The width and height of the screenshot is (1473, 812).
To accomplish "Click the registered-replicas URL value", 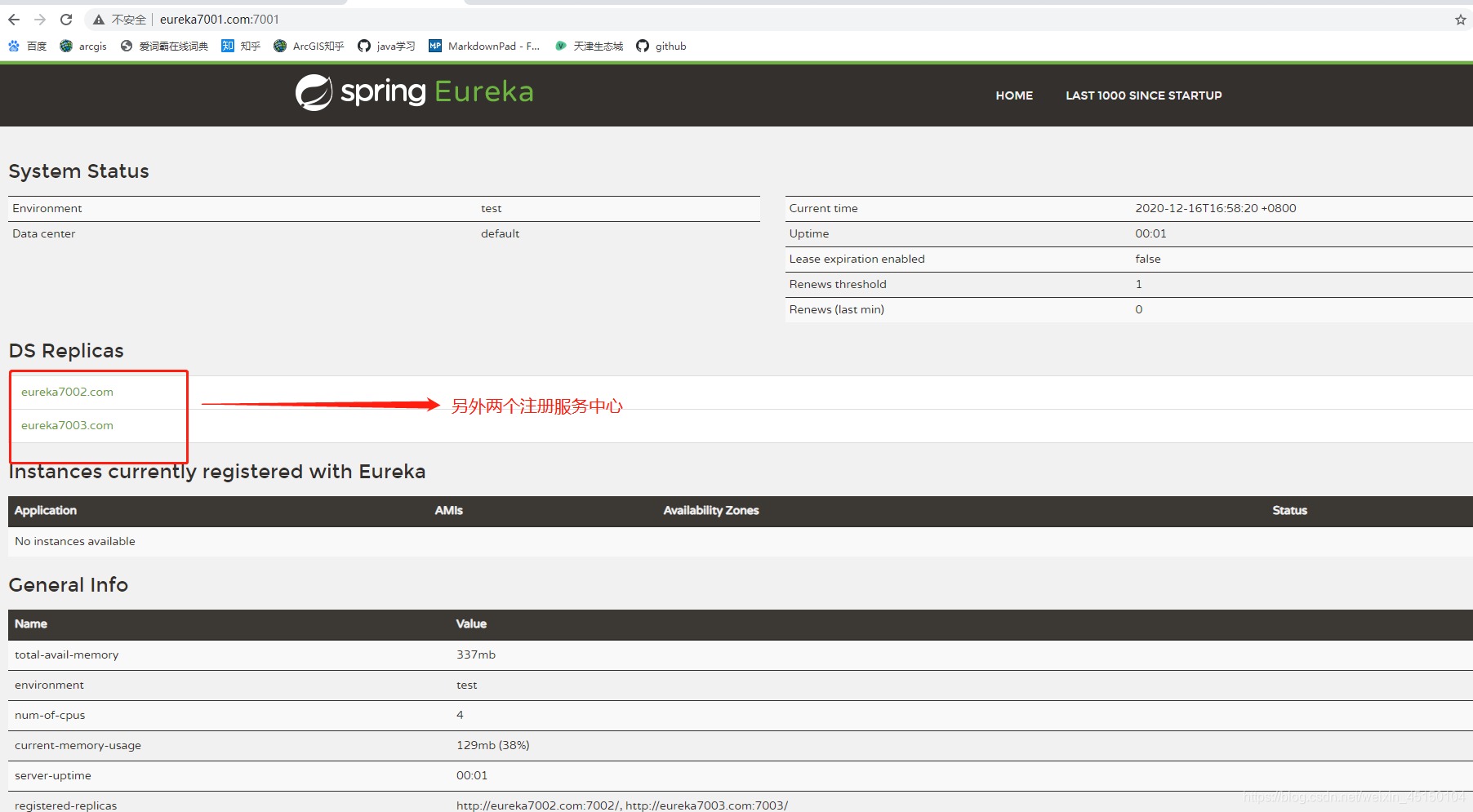I will 622,805.
